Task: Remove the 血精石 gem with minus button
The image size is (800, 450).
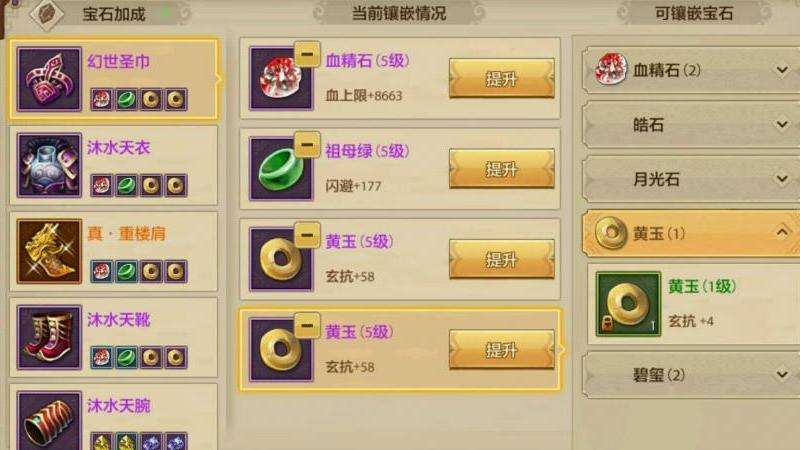Action: click(307, 54)
